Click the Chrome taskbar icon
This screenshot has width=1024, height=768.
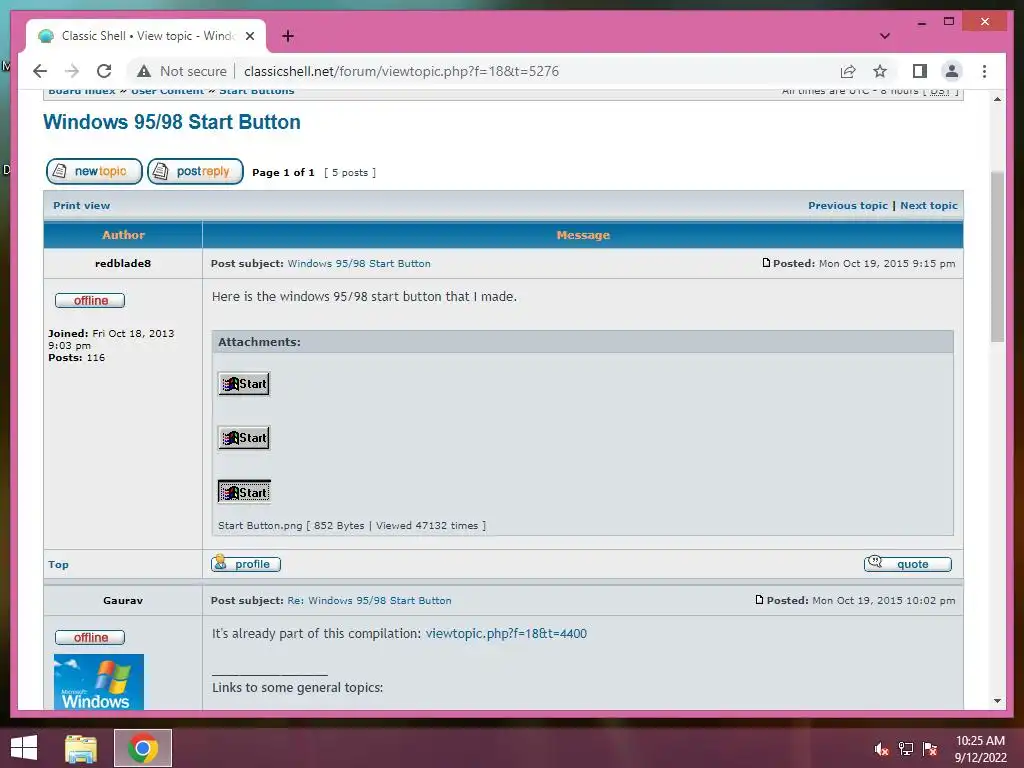pyautogui.click(x=143, y=748)
